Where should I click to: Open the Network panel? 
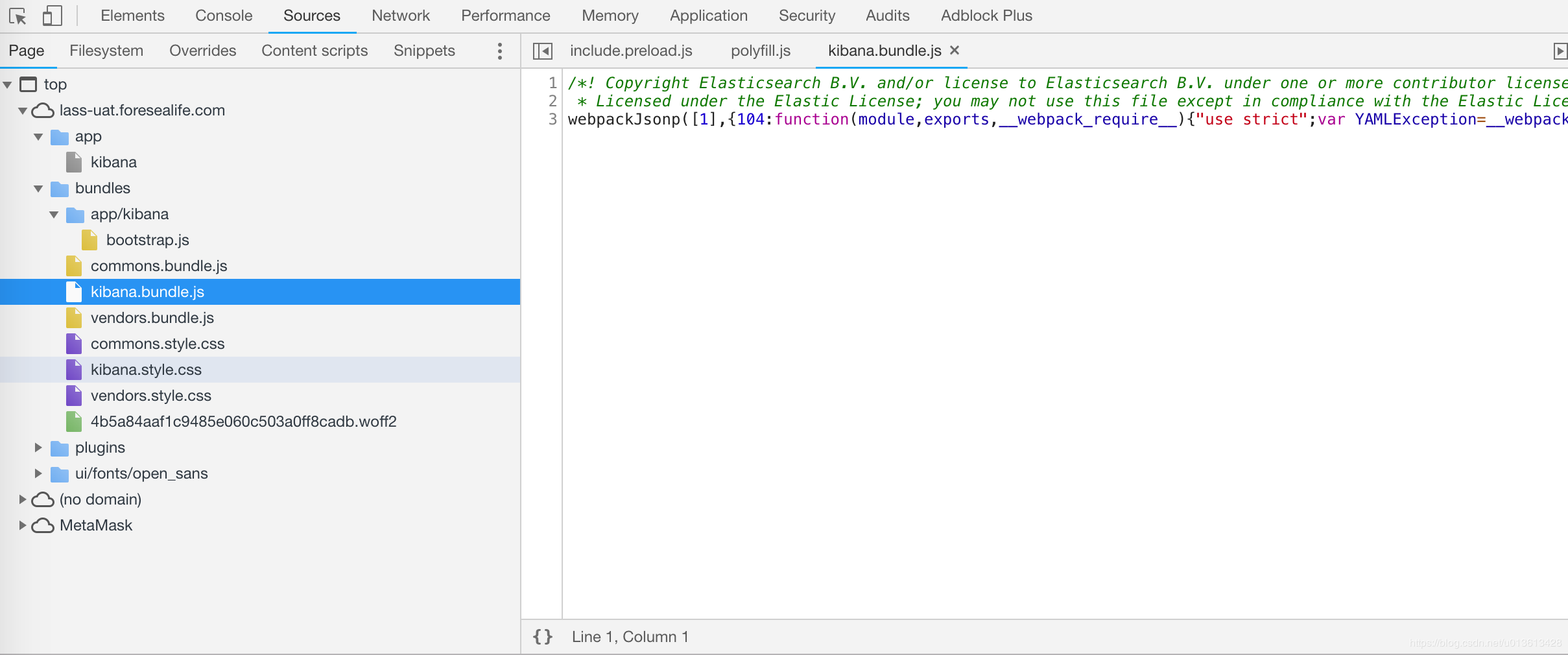click(401, 16)
